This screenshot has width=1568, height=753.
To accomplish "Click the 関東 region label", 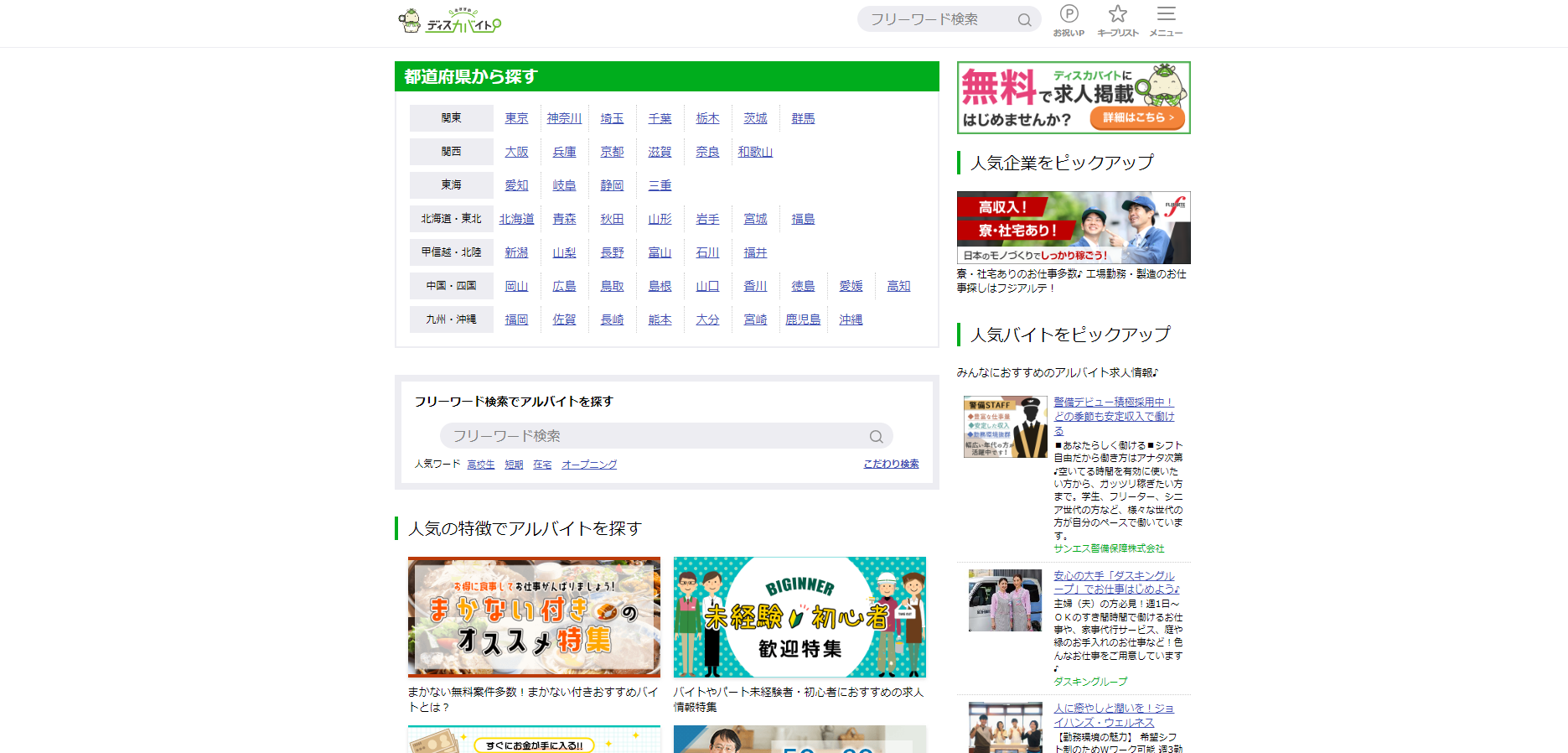I will coord(452,118).
